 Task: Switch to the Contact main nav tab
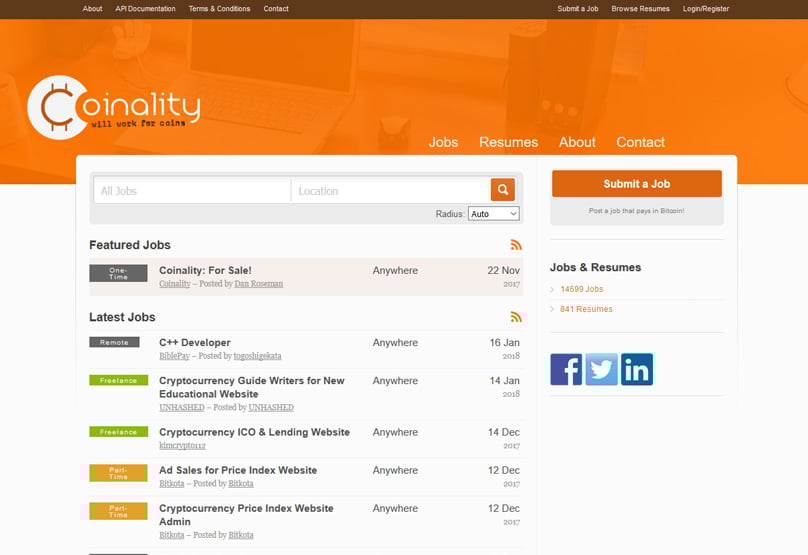(x=641, y=142)
